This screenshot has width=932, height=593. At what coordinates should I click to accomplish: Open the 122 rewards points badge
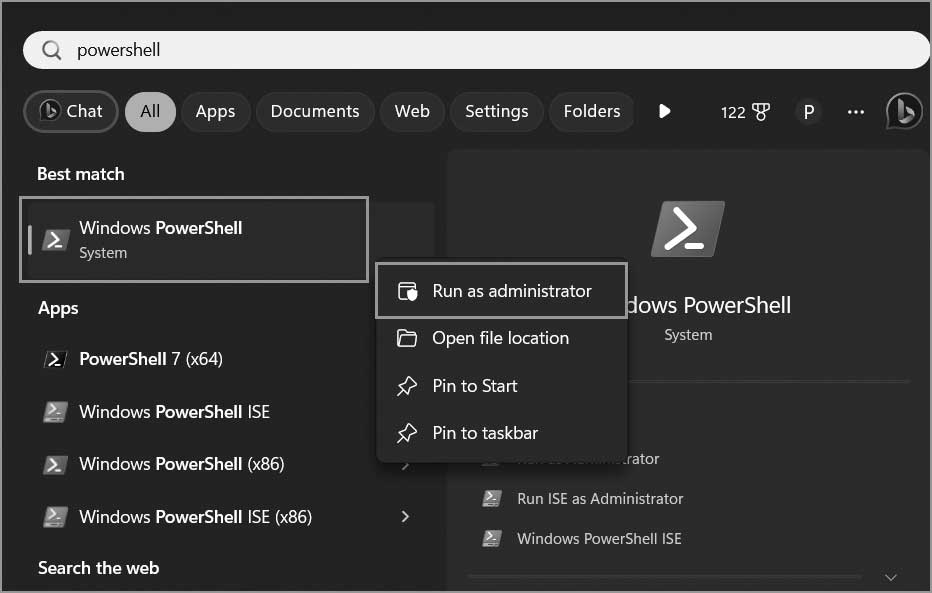(x=745, y=112)
